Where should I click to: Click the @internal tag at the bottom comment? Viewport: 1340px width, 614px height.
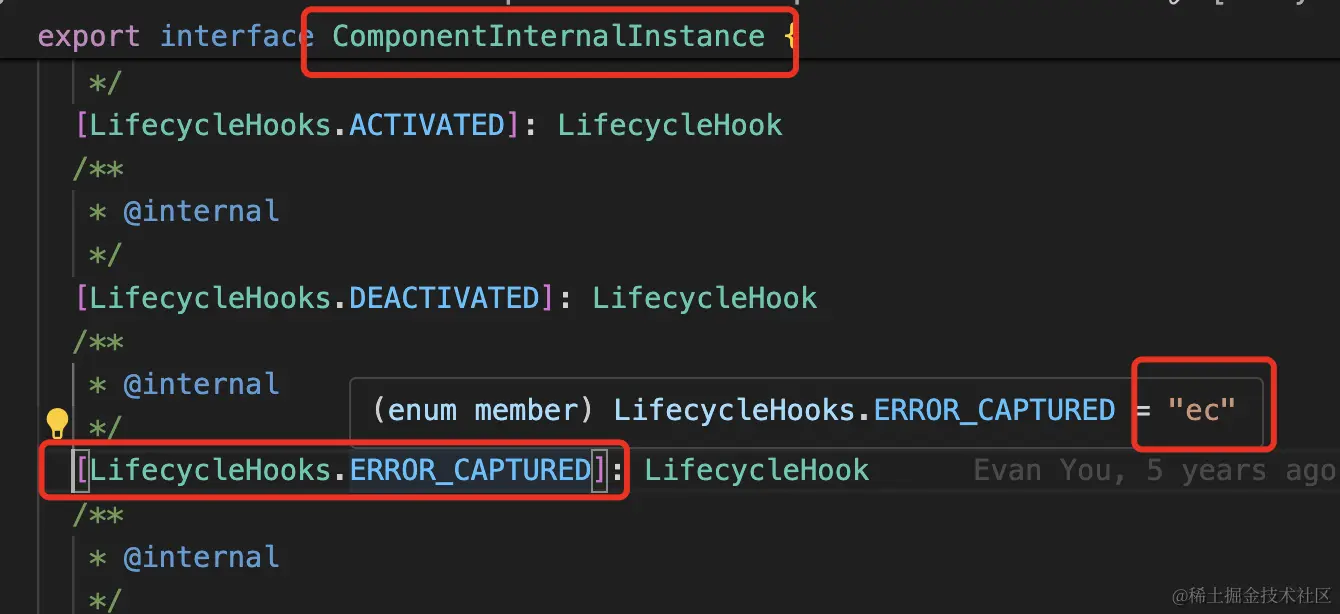tap(201, 557)
